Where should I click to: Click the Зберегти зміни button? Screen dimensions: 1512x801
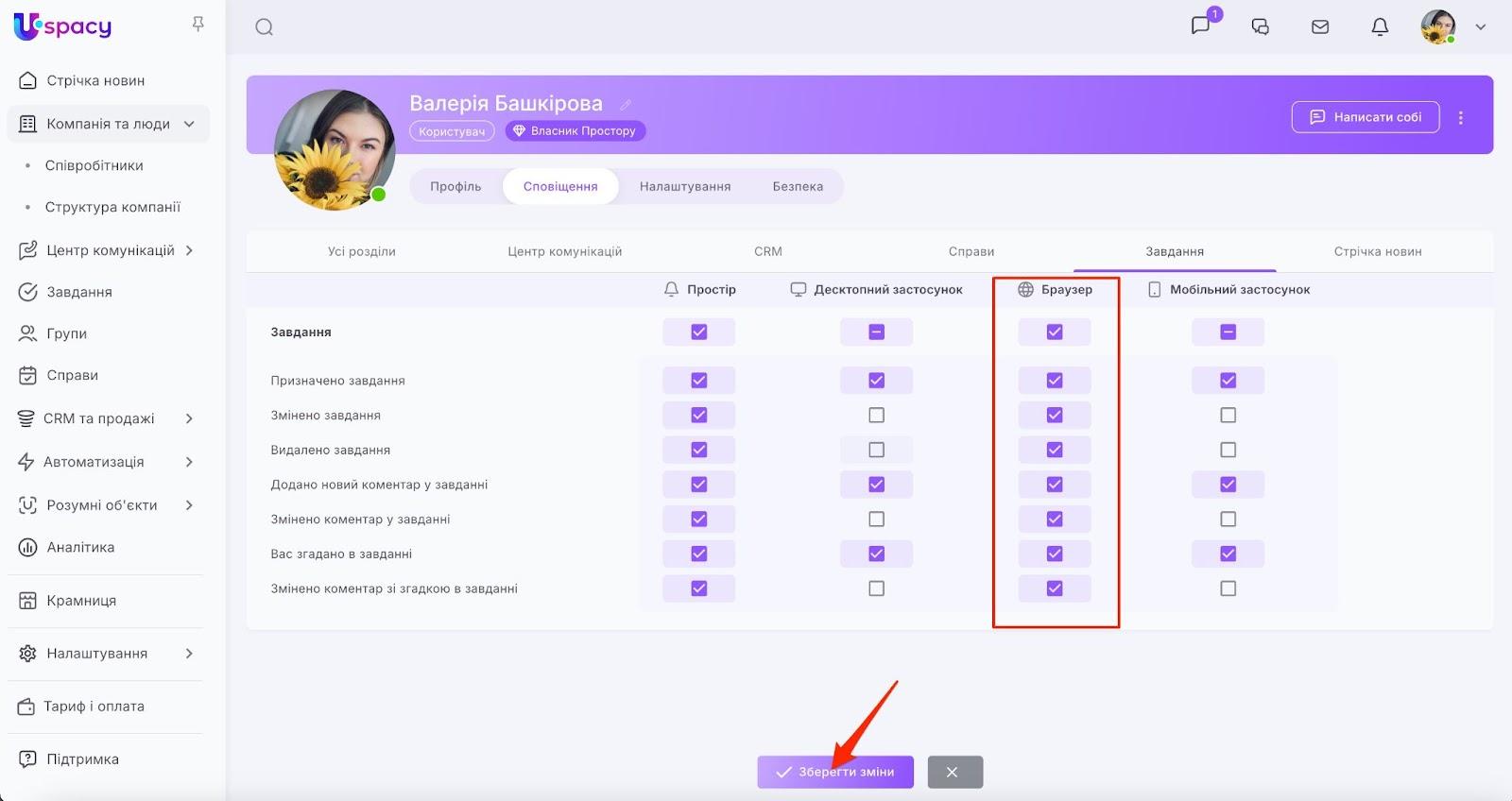[x=835, y=772]
